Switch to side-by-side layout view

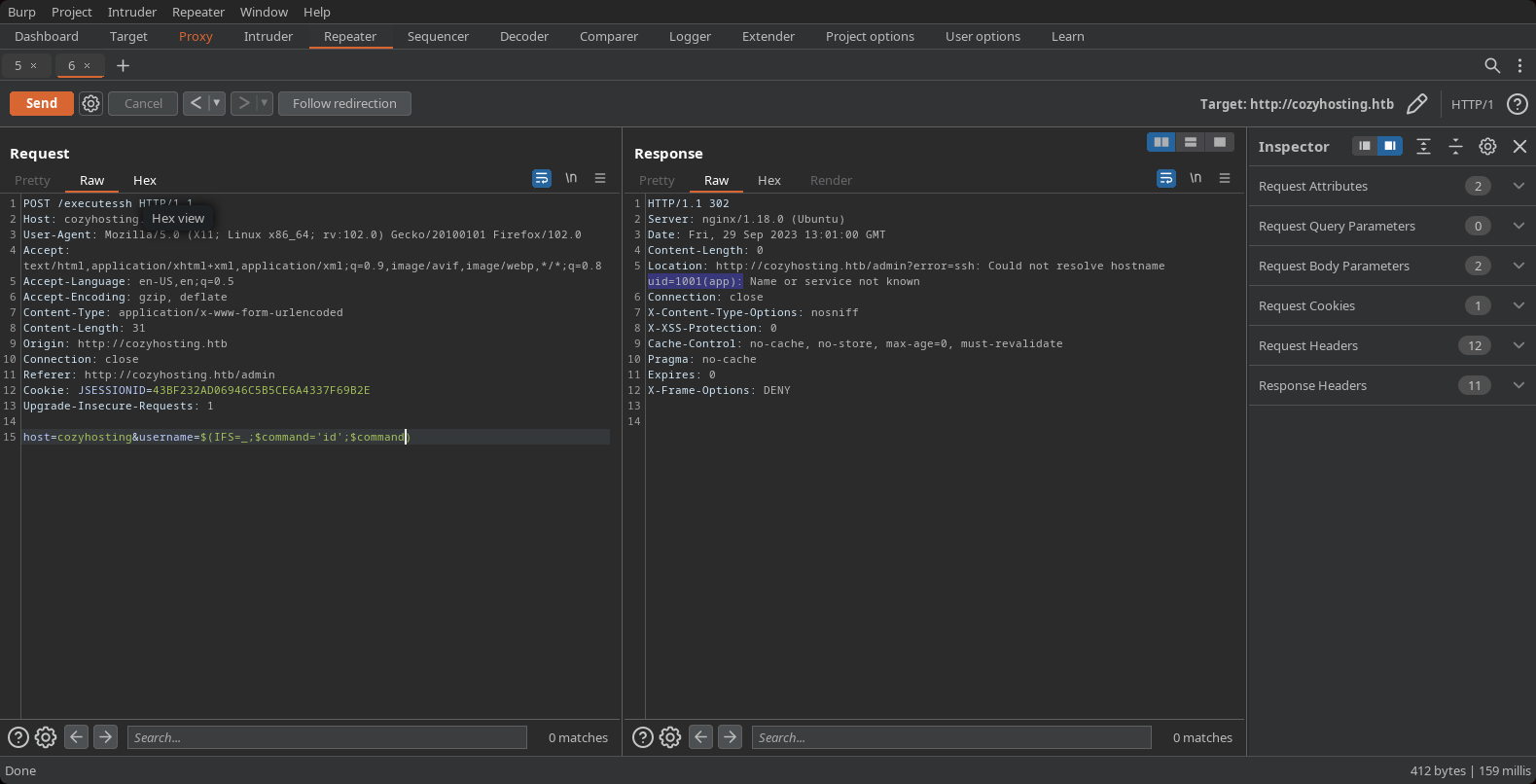1161,142
